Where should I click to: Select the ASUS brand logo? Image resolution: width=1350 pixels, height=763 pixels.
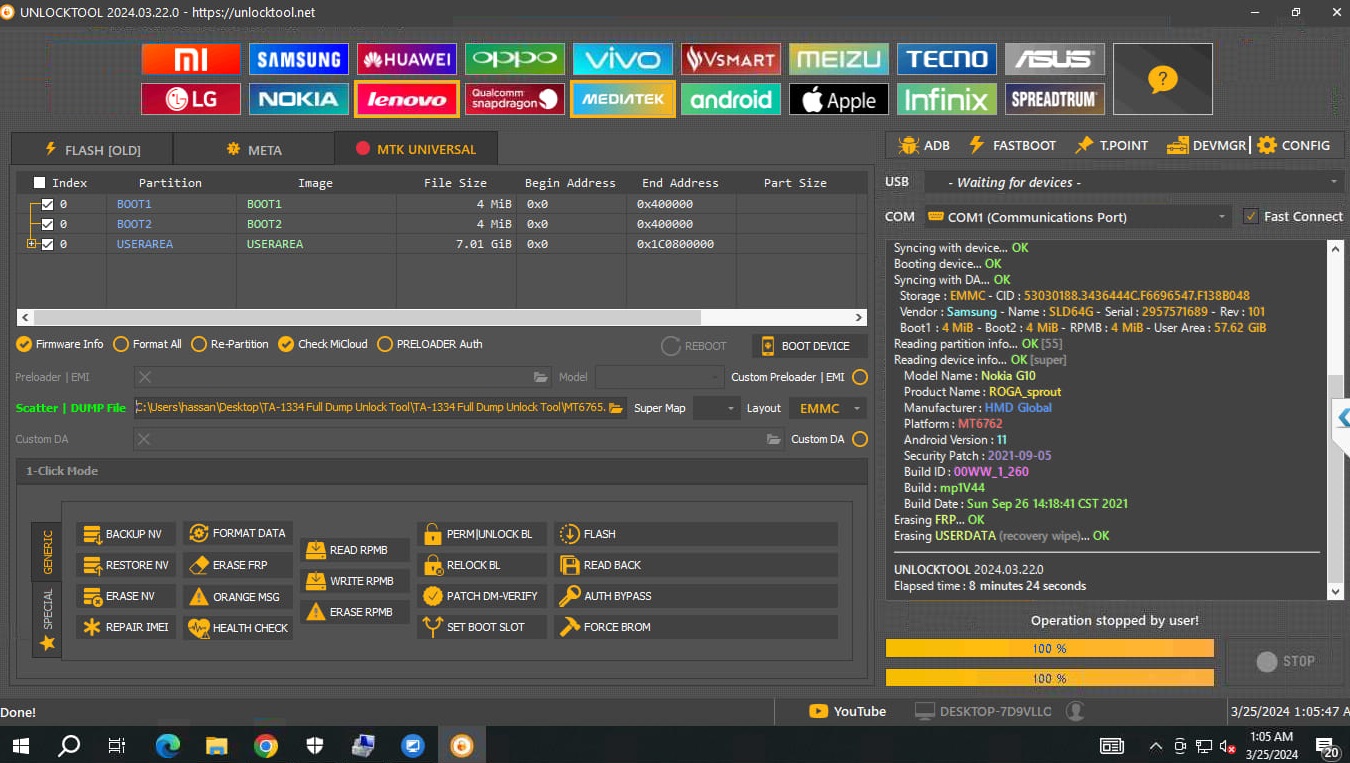pyautogui.click(x=1055, y=59)
